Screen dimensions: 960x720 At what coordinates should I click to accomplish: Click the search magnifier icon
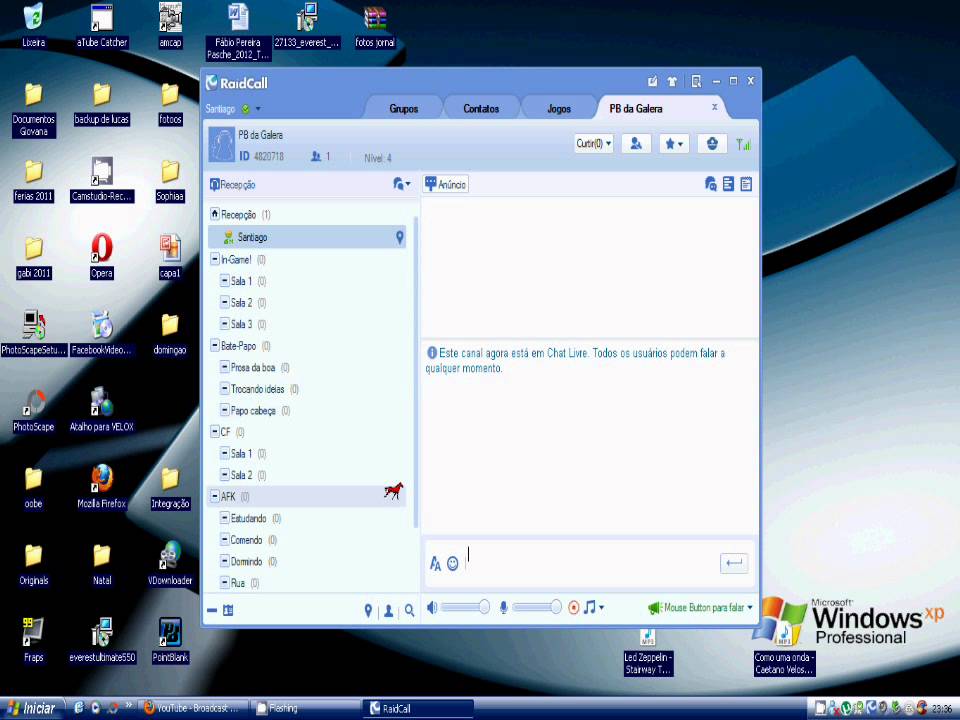point(410,610)
